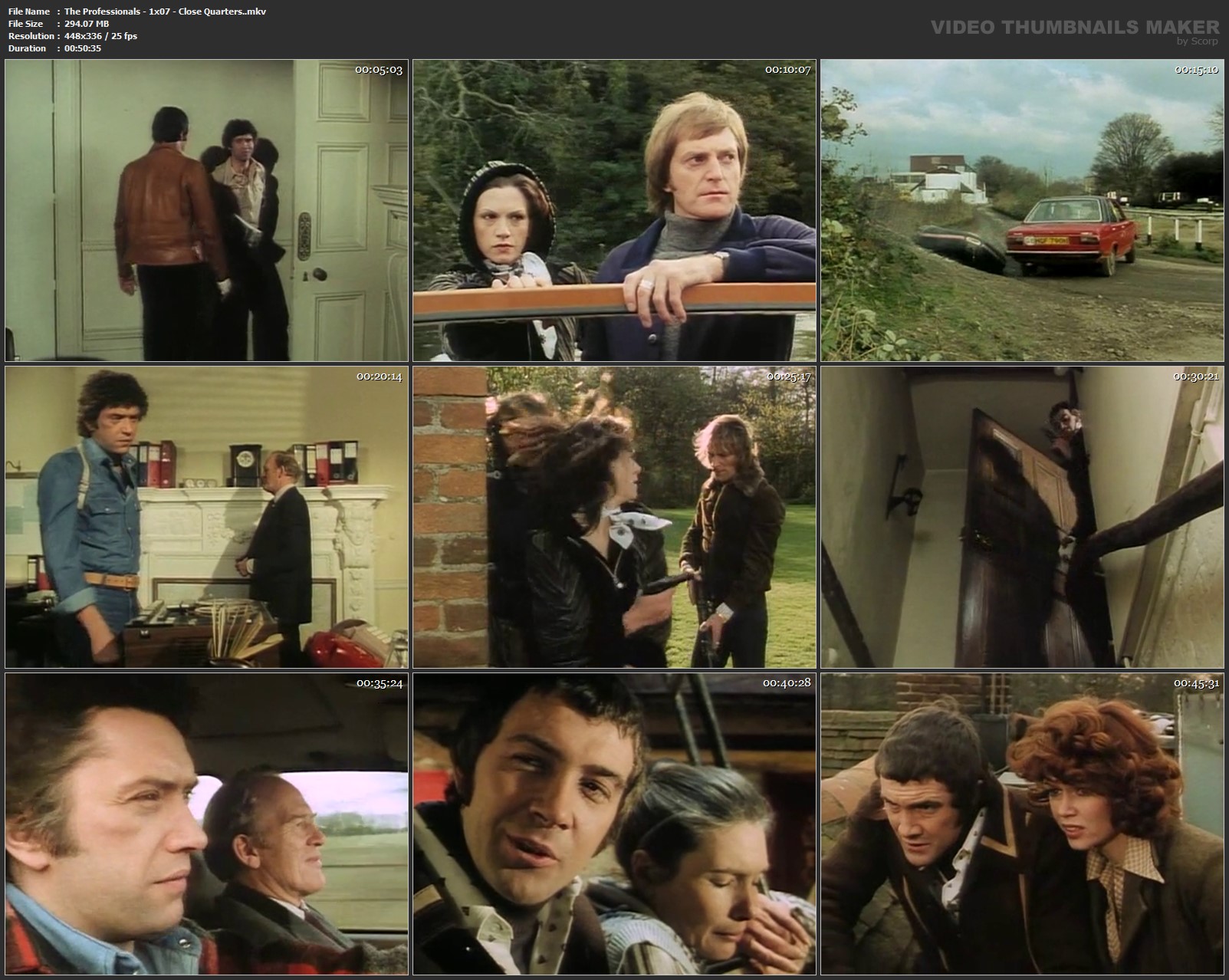Click the resolution value '448x336 / 25 fps'
This screenshot has width=1229, height=980.
click(101, 36)
